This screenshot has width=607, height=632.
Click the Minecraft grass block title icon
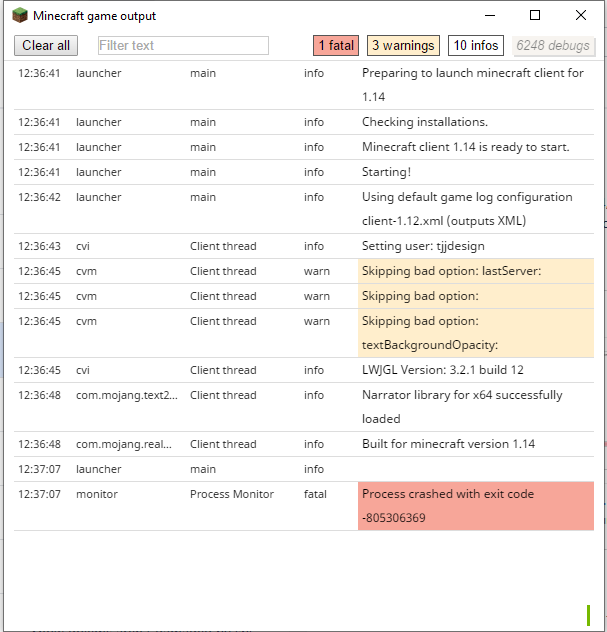click(x=20, y=16)
